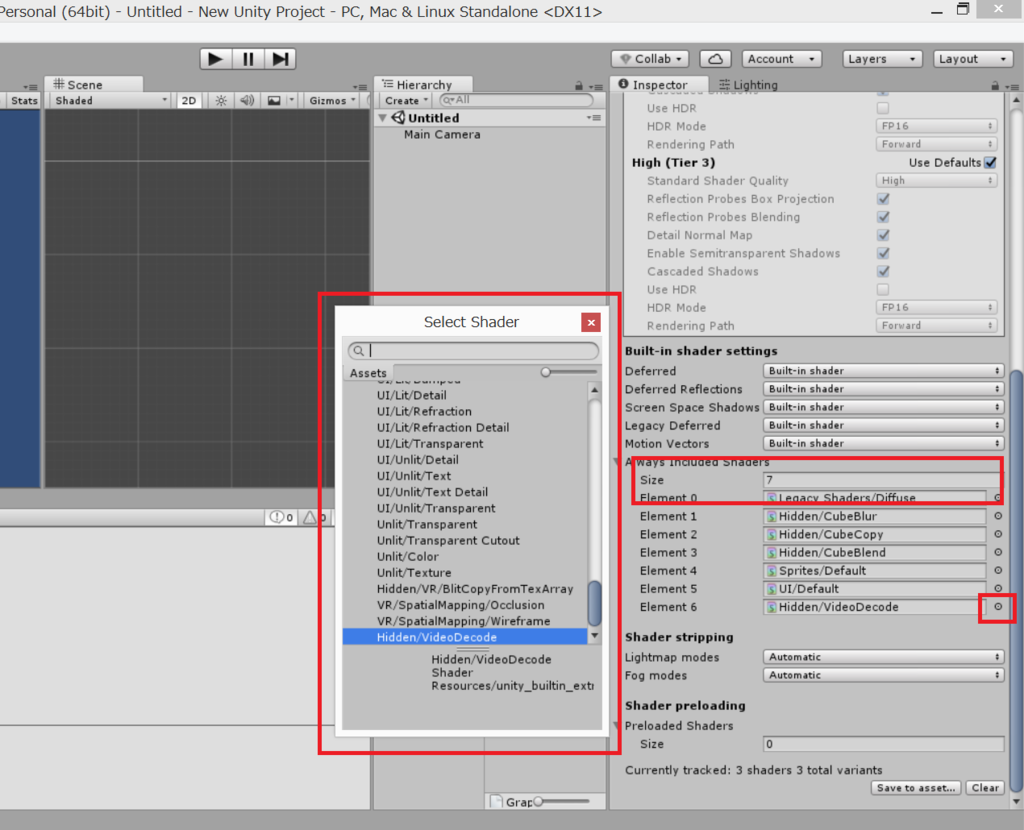The width and height of the screenshot is (1024, 830).
Task: Open Shaded draw mode dropdown
Action: point(111,101)
